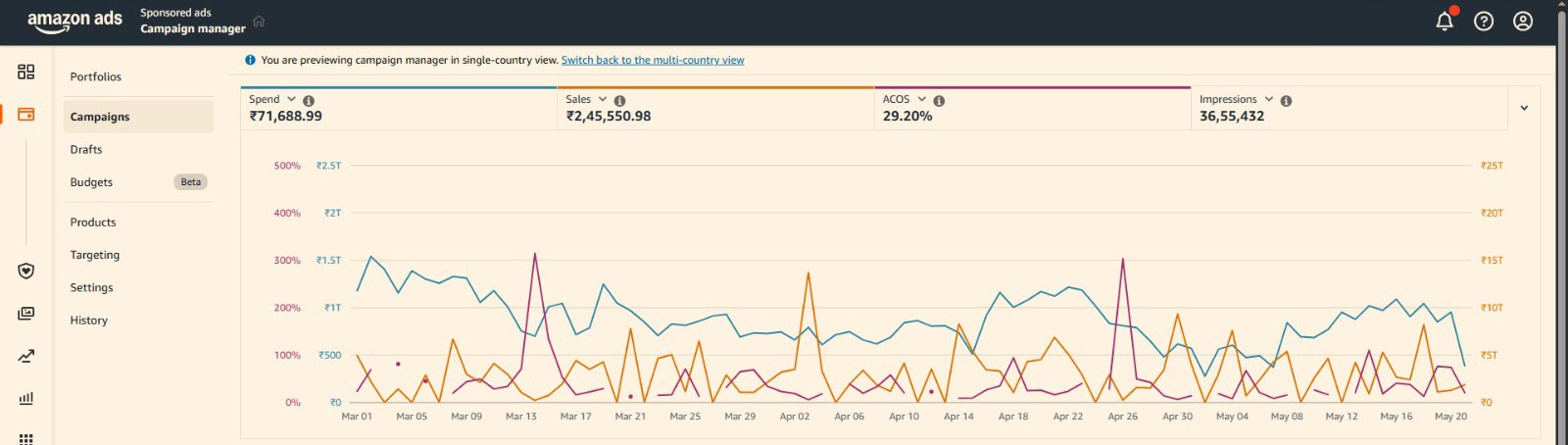Click the ₹2.5T spend axis label
Screen dimensions: 1568x445
(328, 166)
